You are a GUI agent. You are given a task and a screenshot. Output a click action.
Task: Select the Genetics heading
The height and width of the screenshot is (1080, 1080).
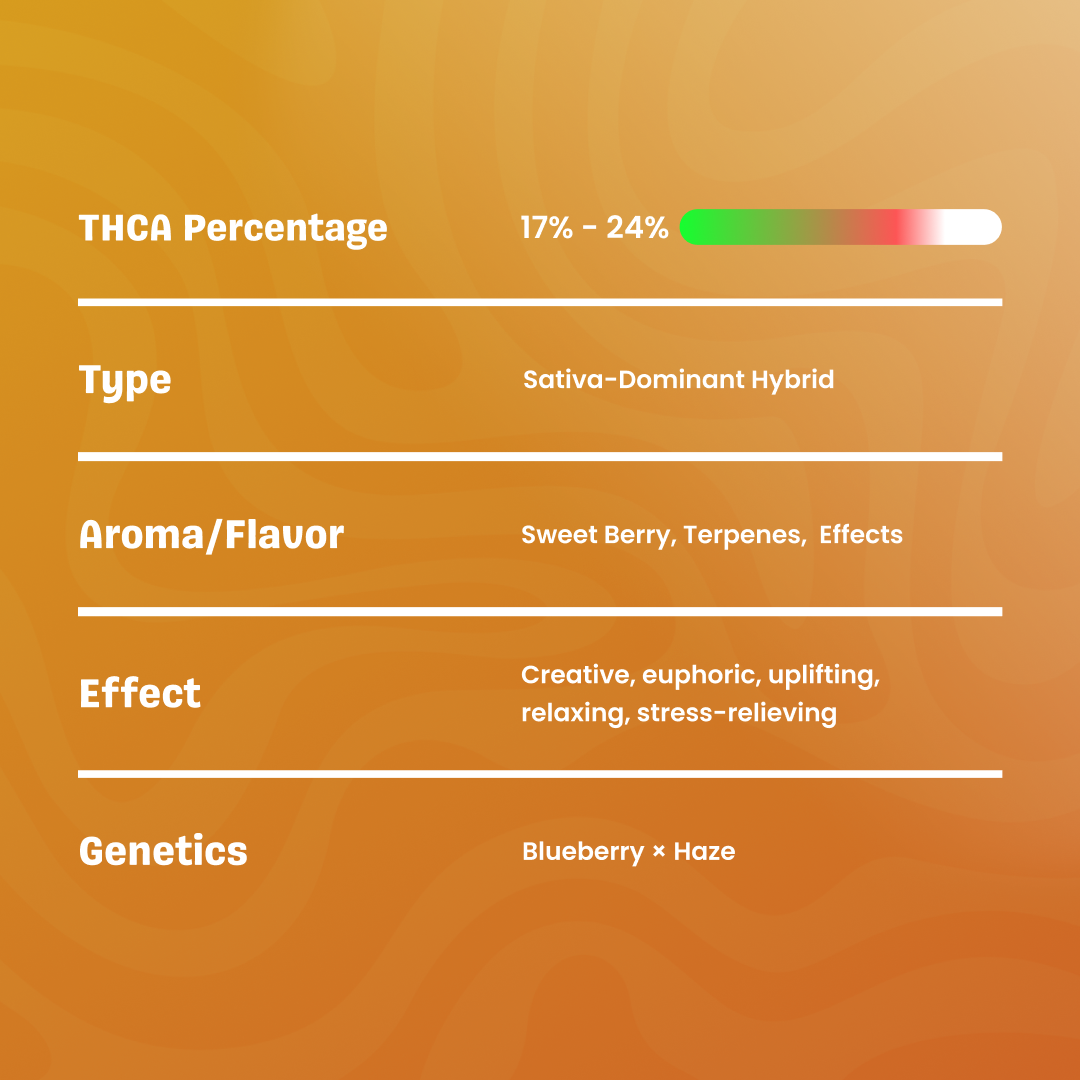[163, 851]
